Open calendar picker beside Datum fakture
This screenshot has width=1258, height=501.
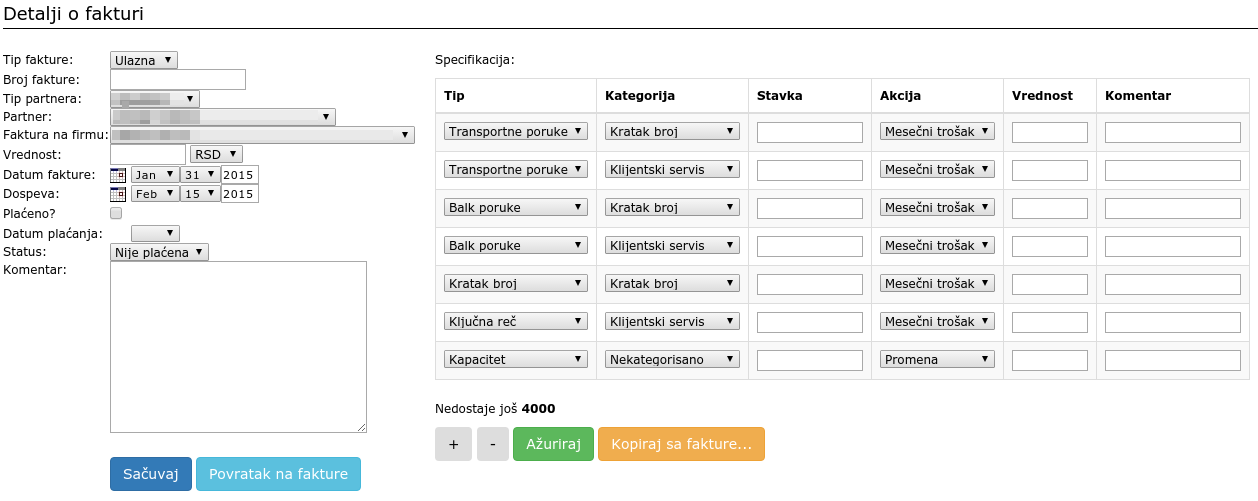(x=118, y=174)
